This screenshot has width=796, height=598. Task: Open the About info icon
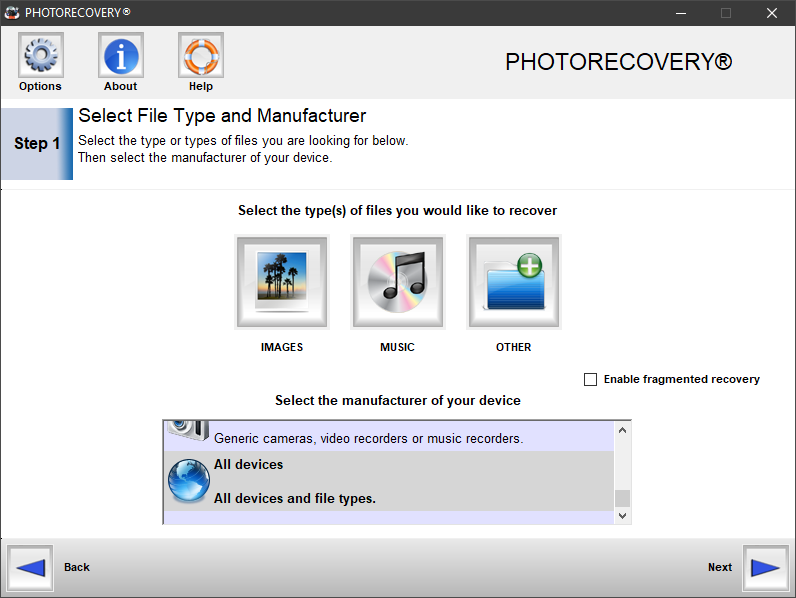pyautogui.click(x=121, y=55)
